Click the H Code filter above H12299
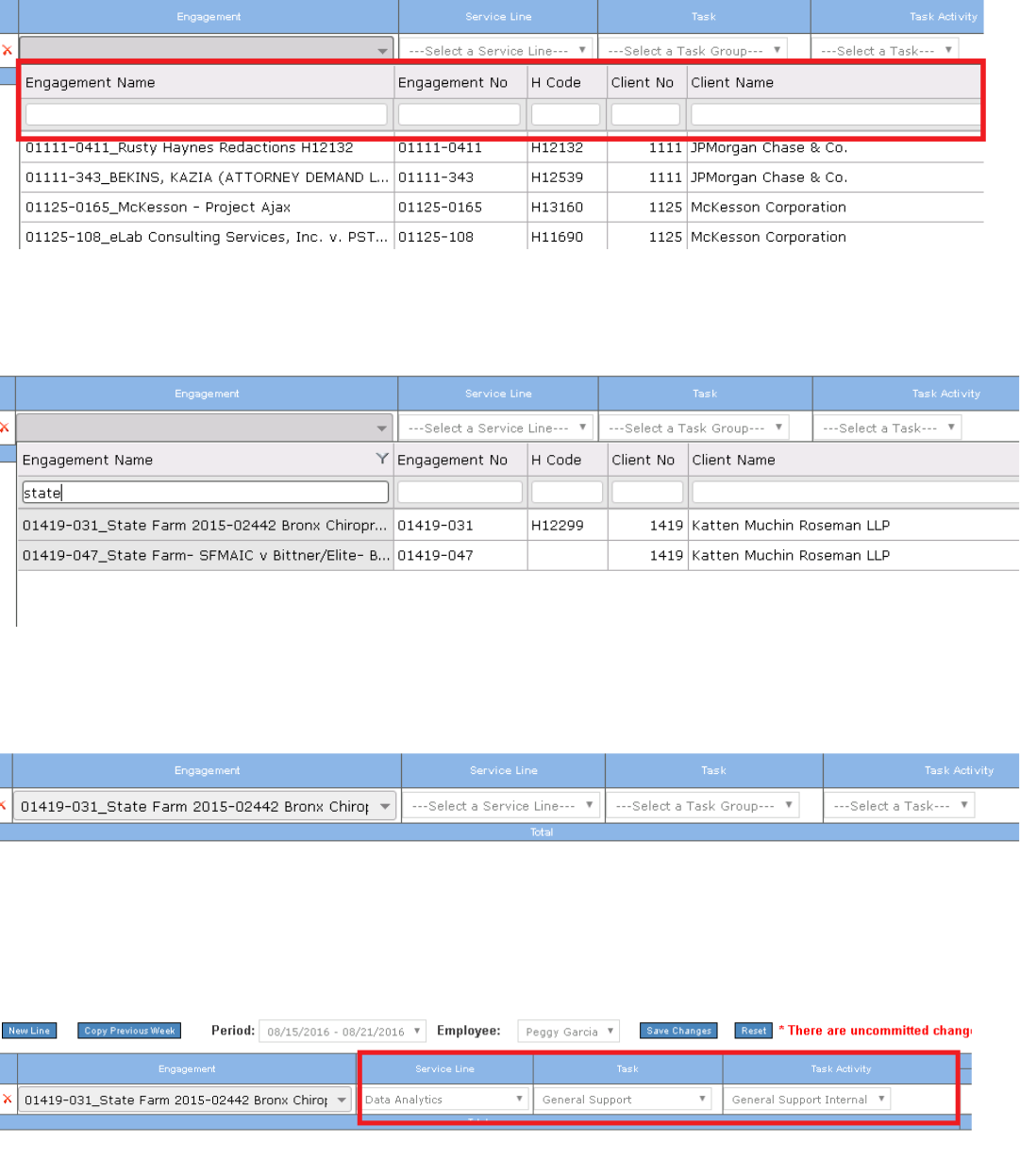1020x1176 pixels. coord(567,492)
